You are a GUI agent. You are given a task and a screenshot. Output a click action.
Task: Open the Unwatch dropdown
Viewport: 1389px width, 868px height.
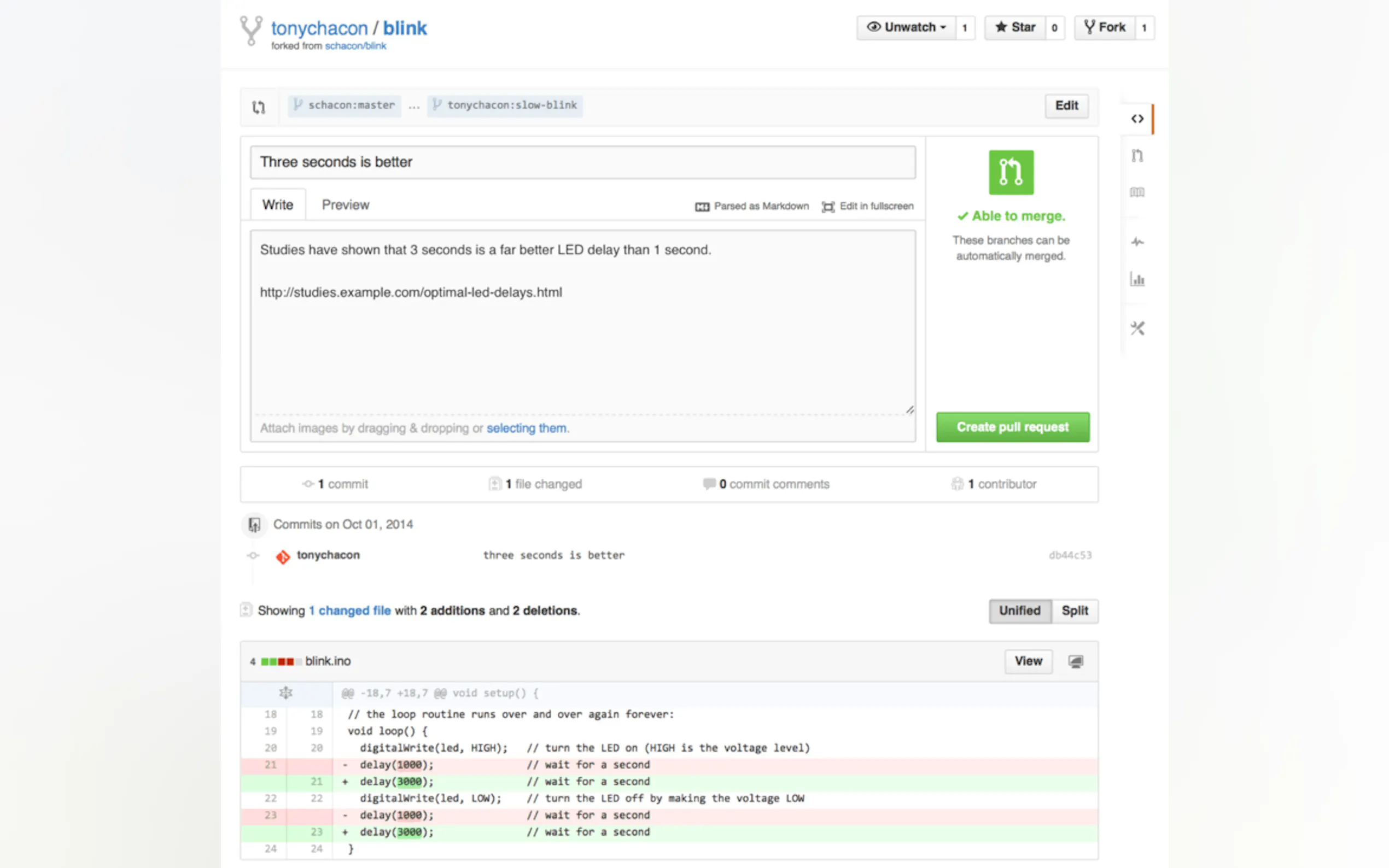906,27
